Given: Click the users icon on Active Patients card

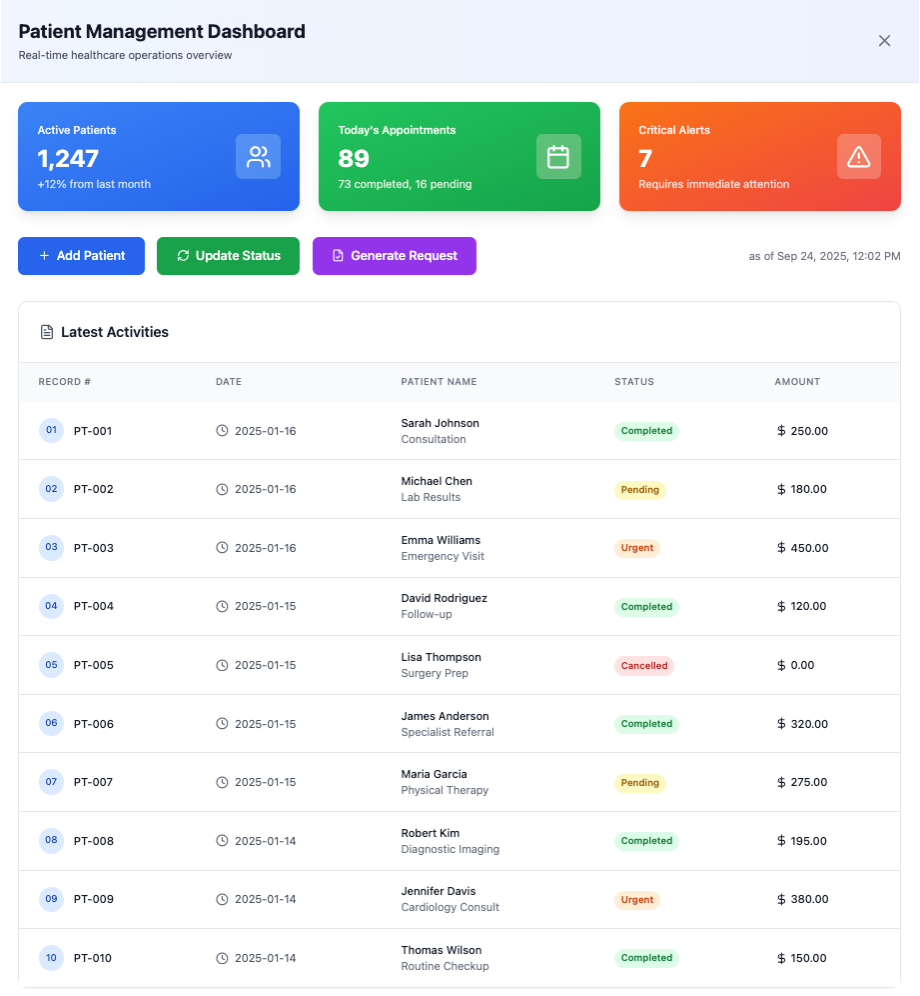Looking at the screenshot, I should [258, 157].
